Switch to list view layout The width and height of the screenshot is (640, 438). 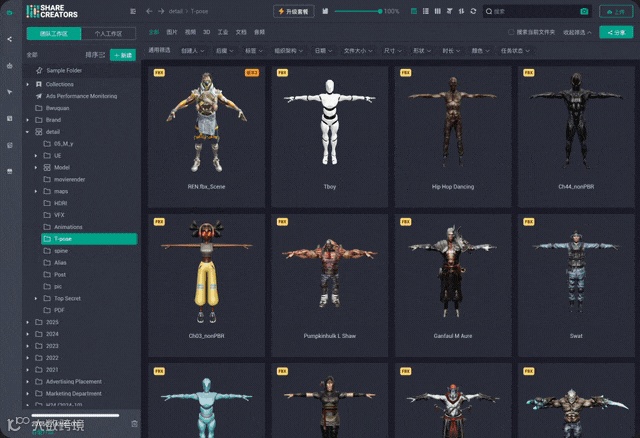(426, 11)
